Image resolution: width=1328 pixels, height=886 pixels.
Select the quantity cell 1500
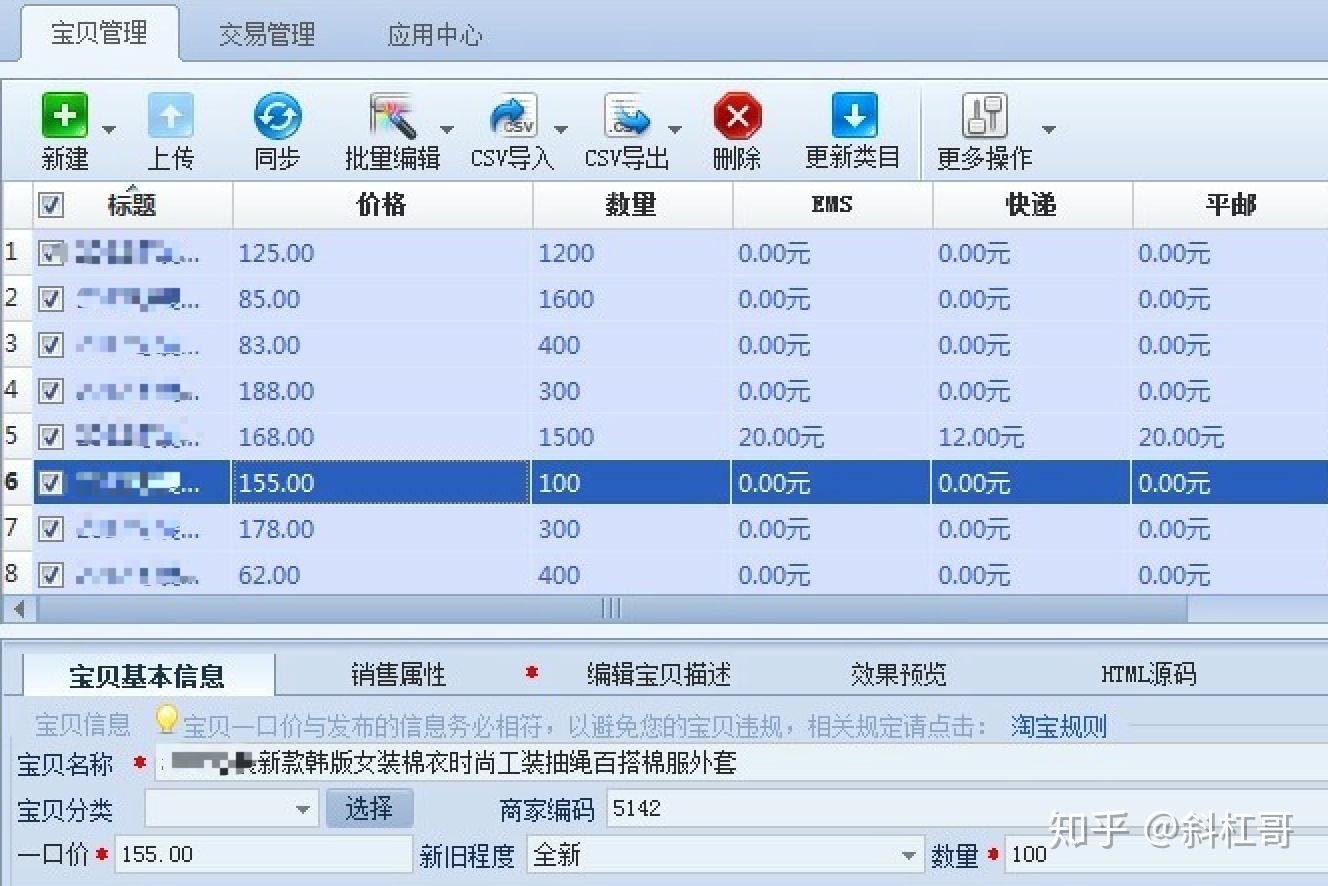pyautogui.click(x=632, y=437)
